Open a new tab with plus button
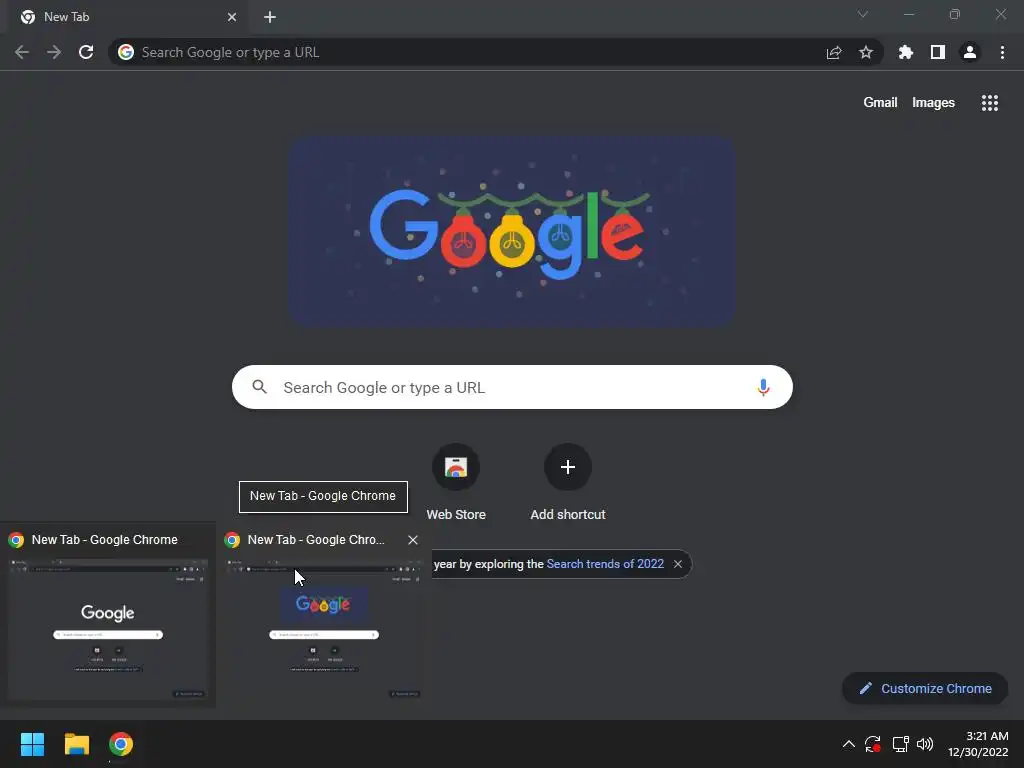The height and width of the screenshot is (768, 1024). [270, 17]
